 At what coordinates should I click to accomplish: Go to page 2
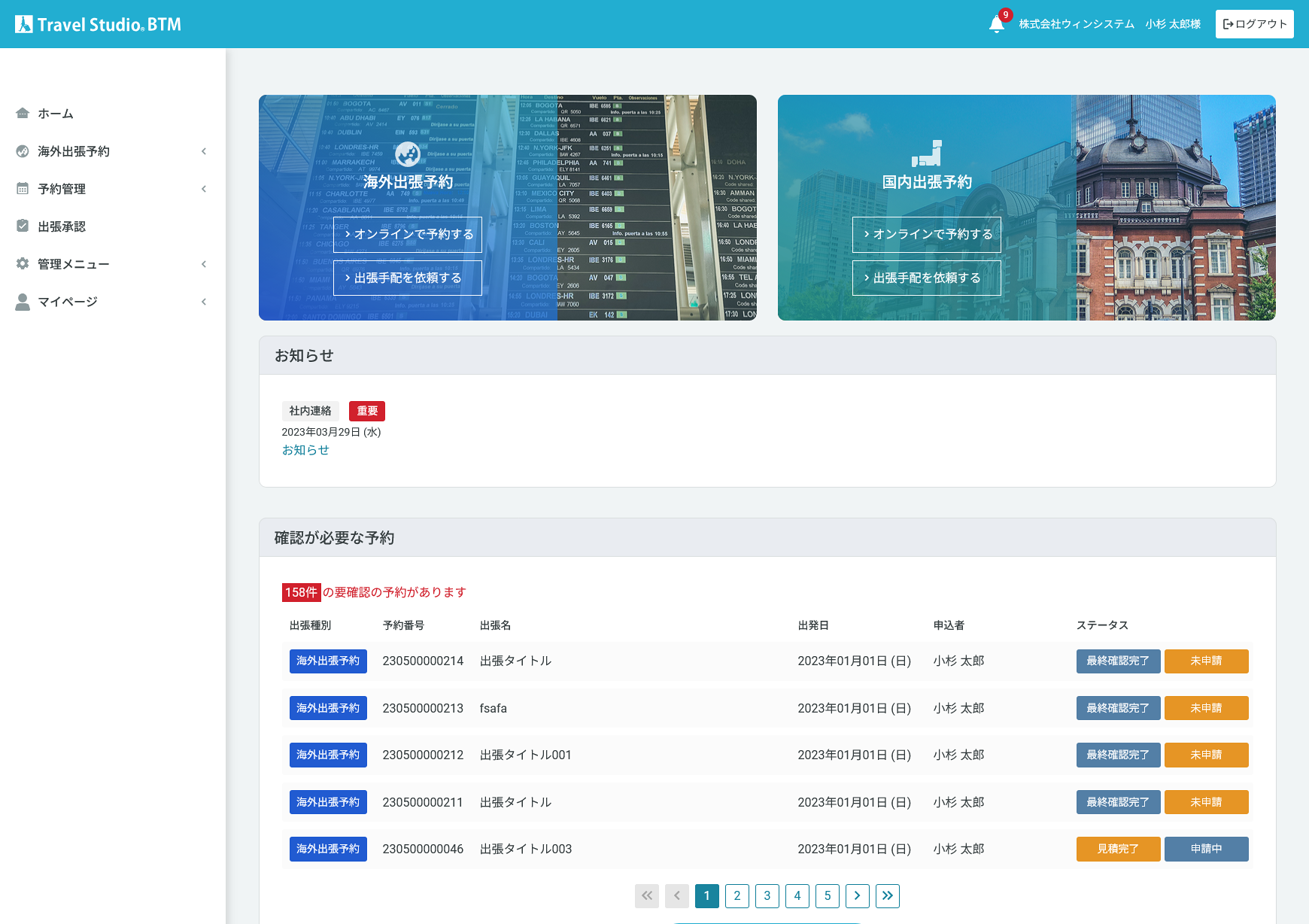(x=737, y=895)
